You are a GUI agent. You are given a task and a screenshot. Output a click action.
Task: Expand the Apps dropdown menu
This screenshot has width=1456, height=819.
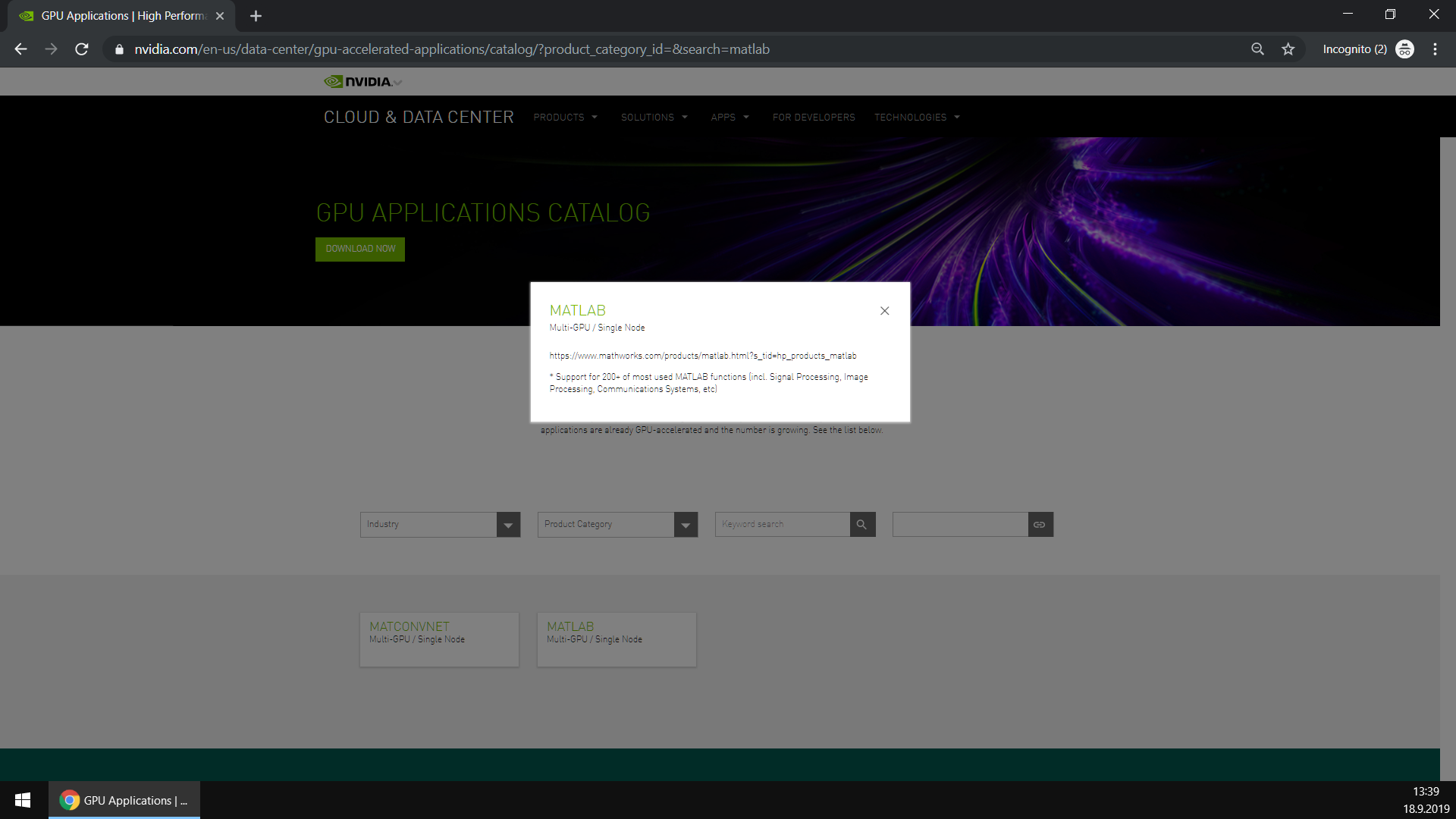point(730,118)
